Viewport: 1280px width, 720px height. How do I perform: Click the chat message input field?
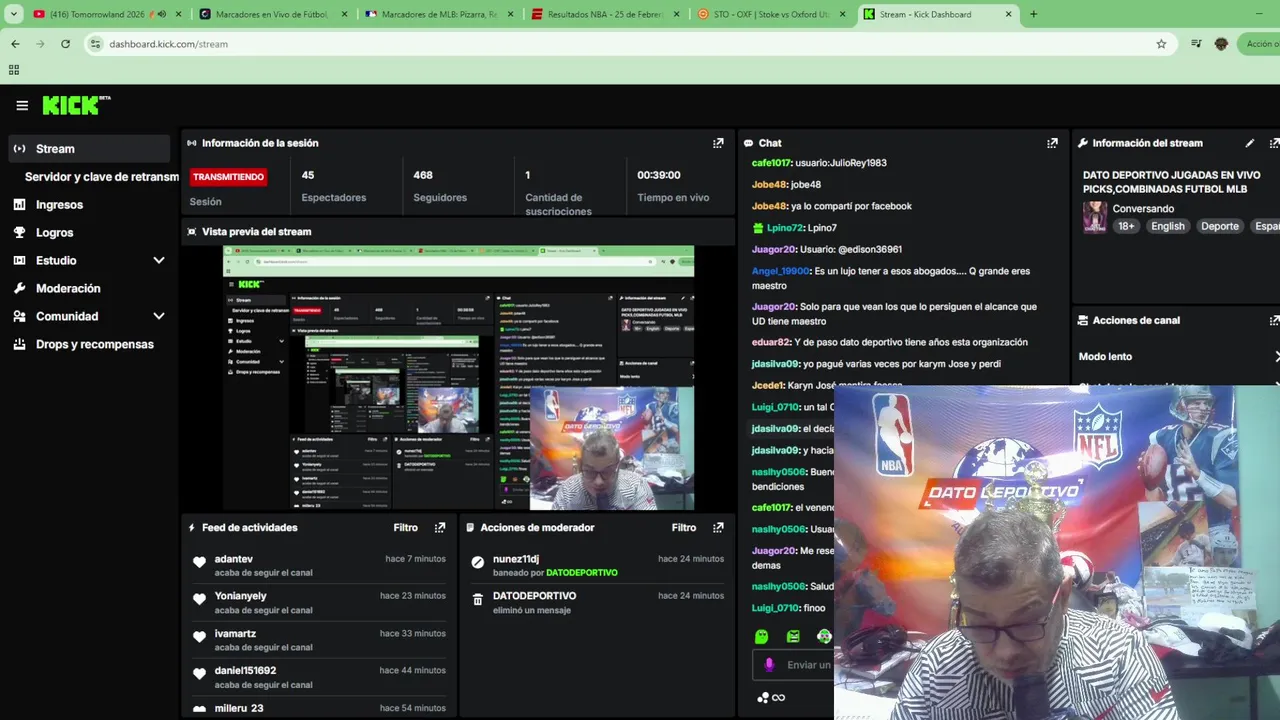[x=808, y=665]
